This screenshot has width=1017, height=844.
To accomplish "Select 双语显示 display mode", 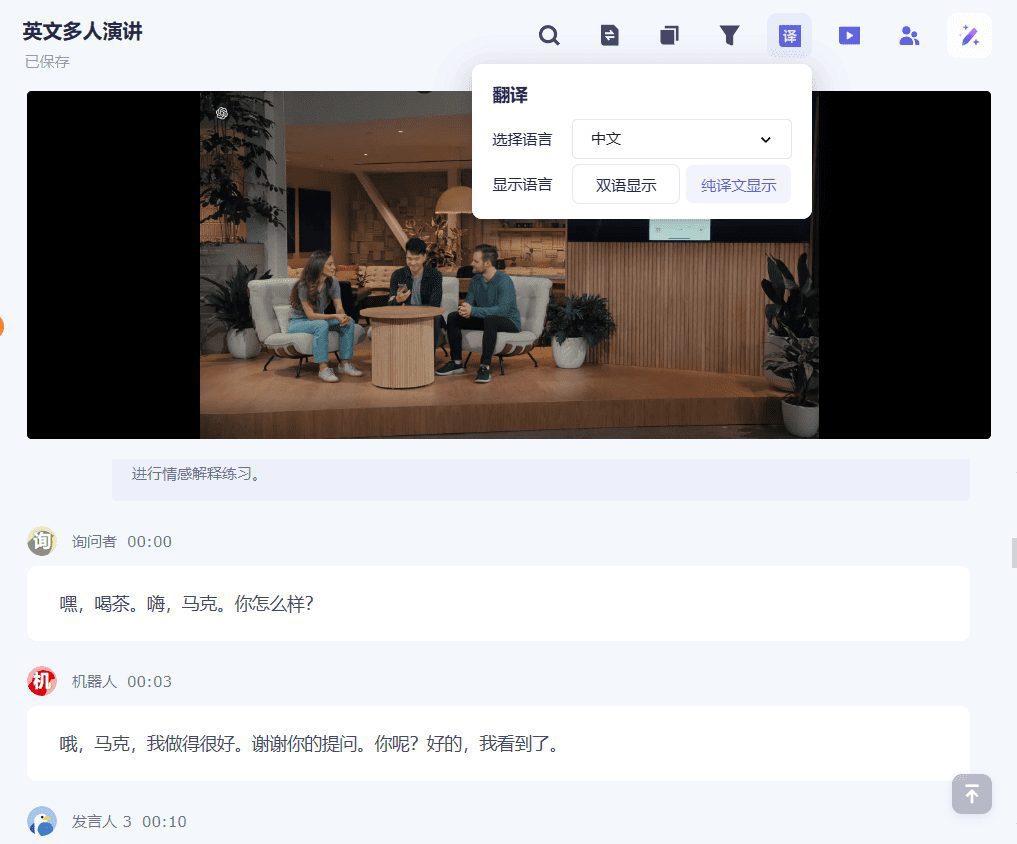I will tap(626, 185).
